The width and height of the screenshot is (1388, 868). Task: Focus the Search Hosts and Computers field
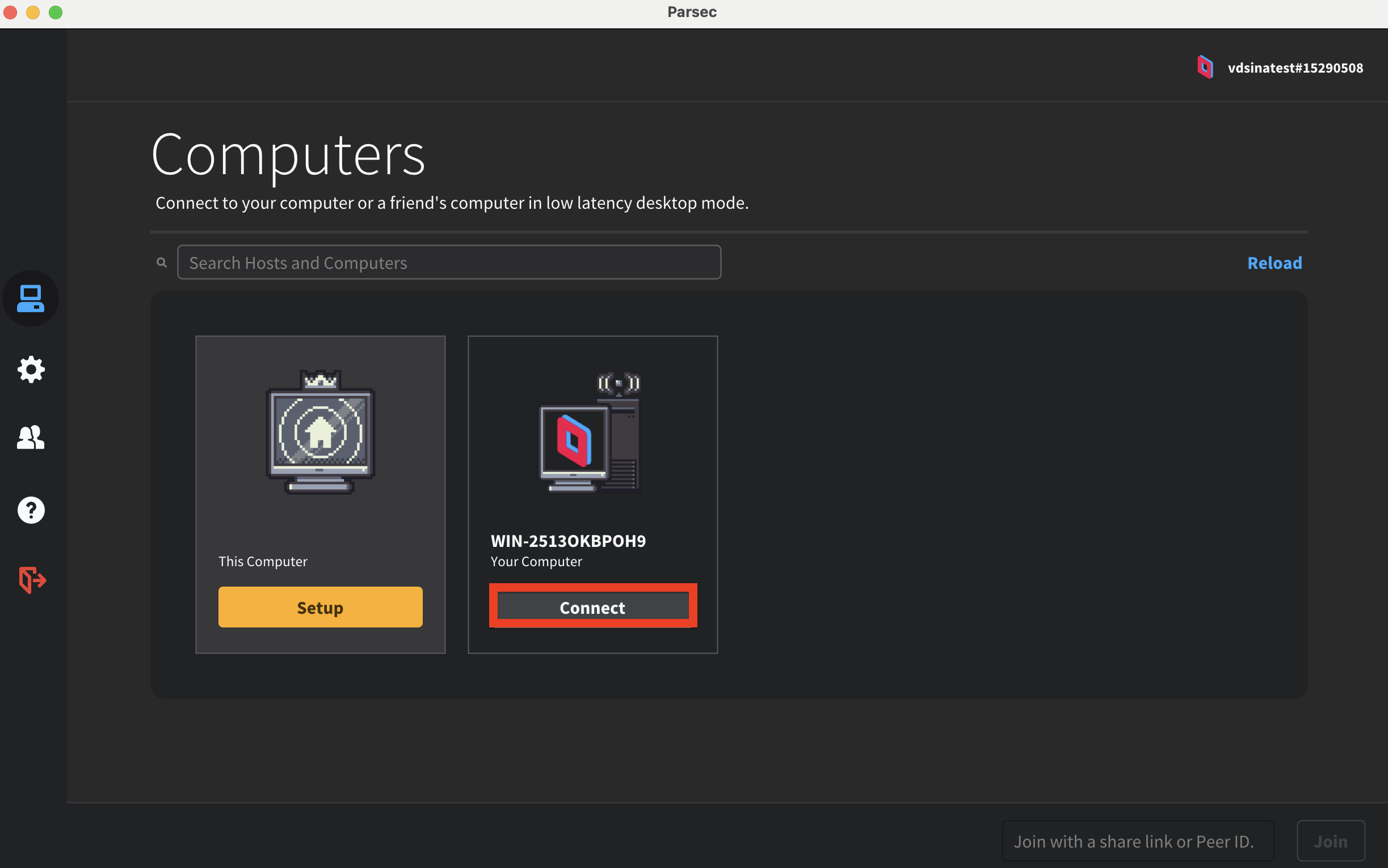[449, 262]
